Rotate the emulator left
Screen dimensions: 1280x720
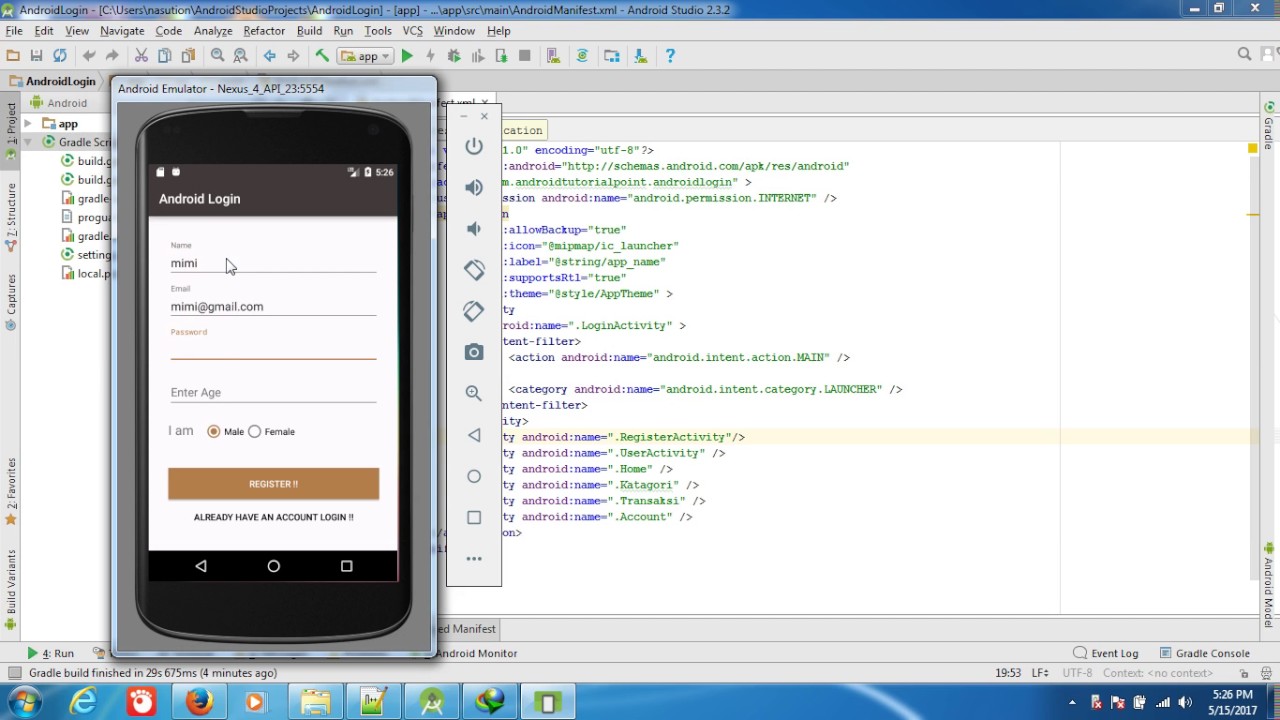pyautogui.click(x=474, y=270)
